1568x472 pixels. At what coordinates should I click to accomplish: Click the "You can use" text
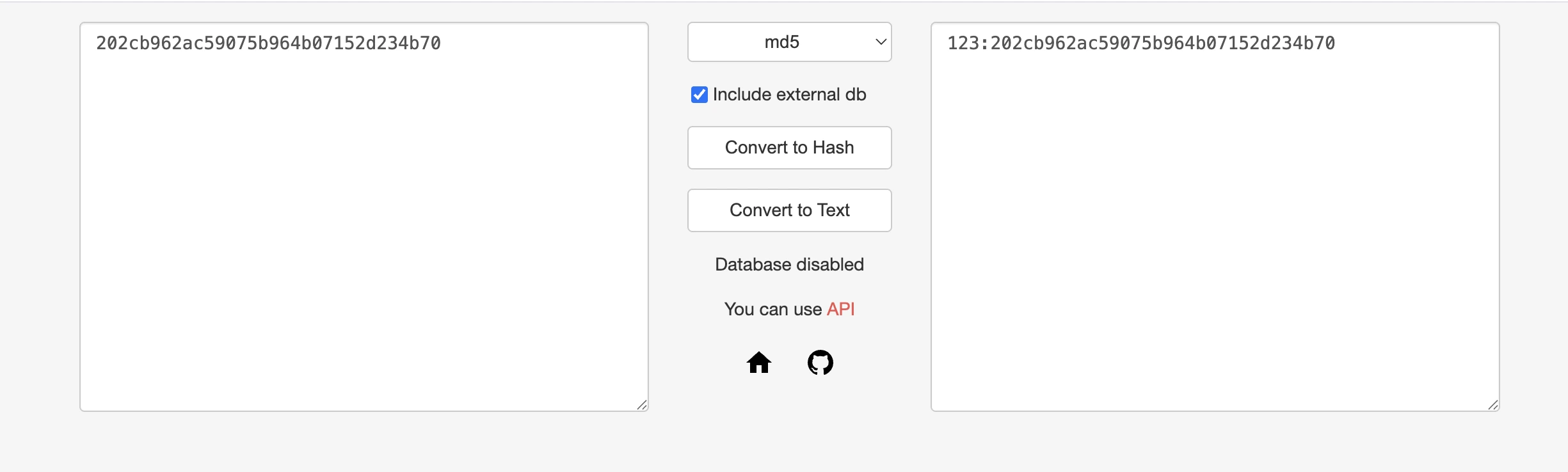[x=772, y=310]
